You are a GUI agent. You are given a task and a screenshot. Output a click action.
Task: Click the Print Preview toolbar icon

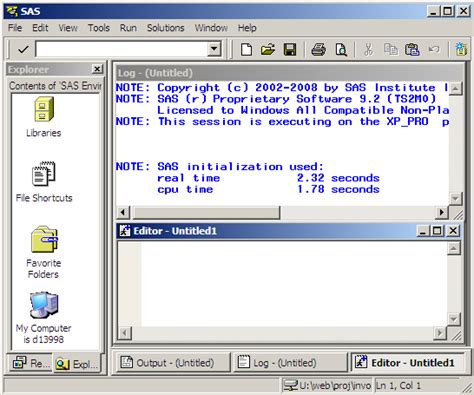[x=341, y=50]
